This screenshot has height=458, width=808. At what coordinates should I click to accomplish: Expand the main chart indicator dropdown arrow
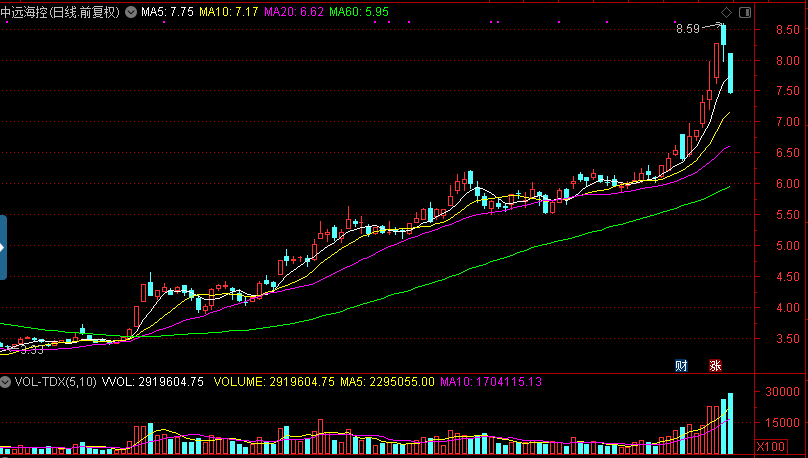130,12
